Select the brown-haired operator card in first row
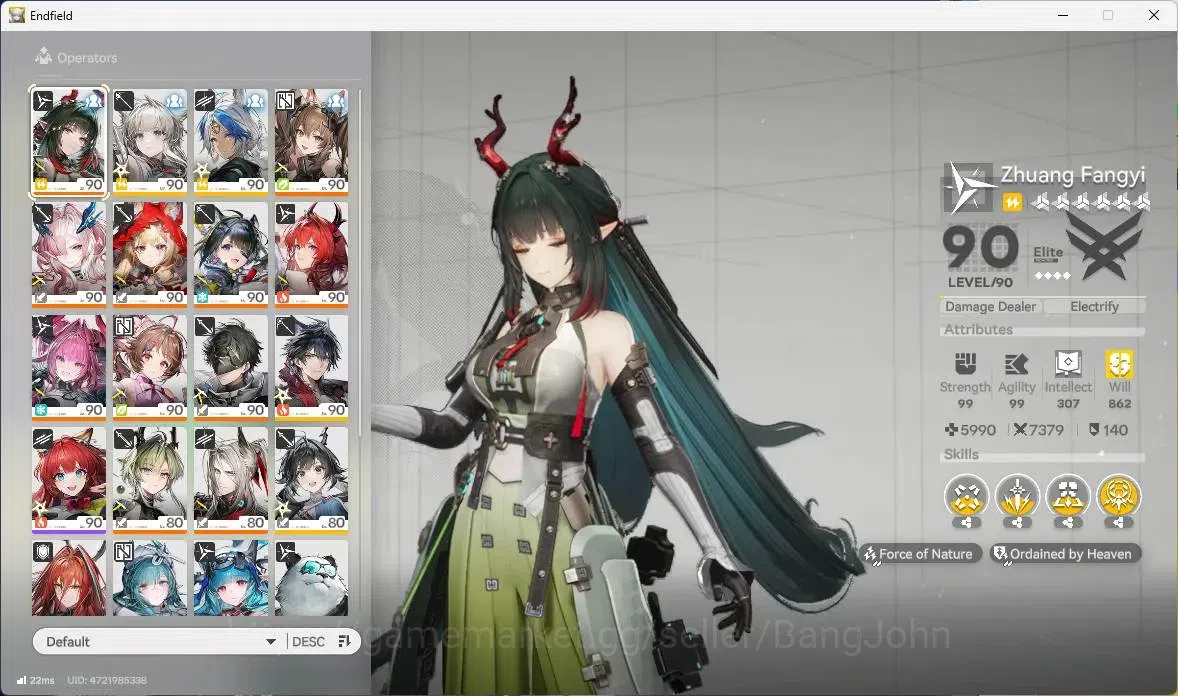Image resolution: width=1178 pixels, height=696 pixels. point(311,141)
